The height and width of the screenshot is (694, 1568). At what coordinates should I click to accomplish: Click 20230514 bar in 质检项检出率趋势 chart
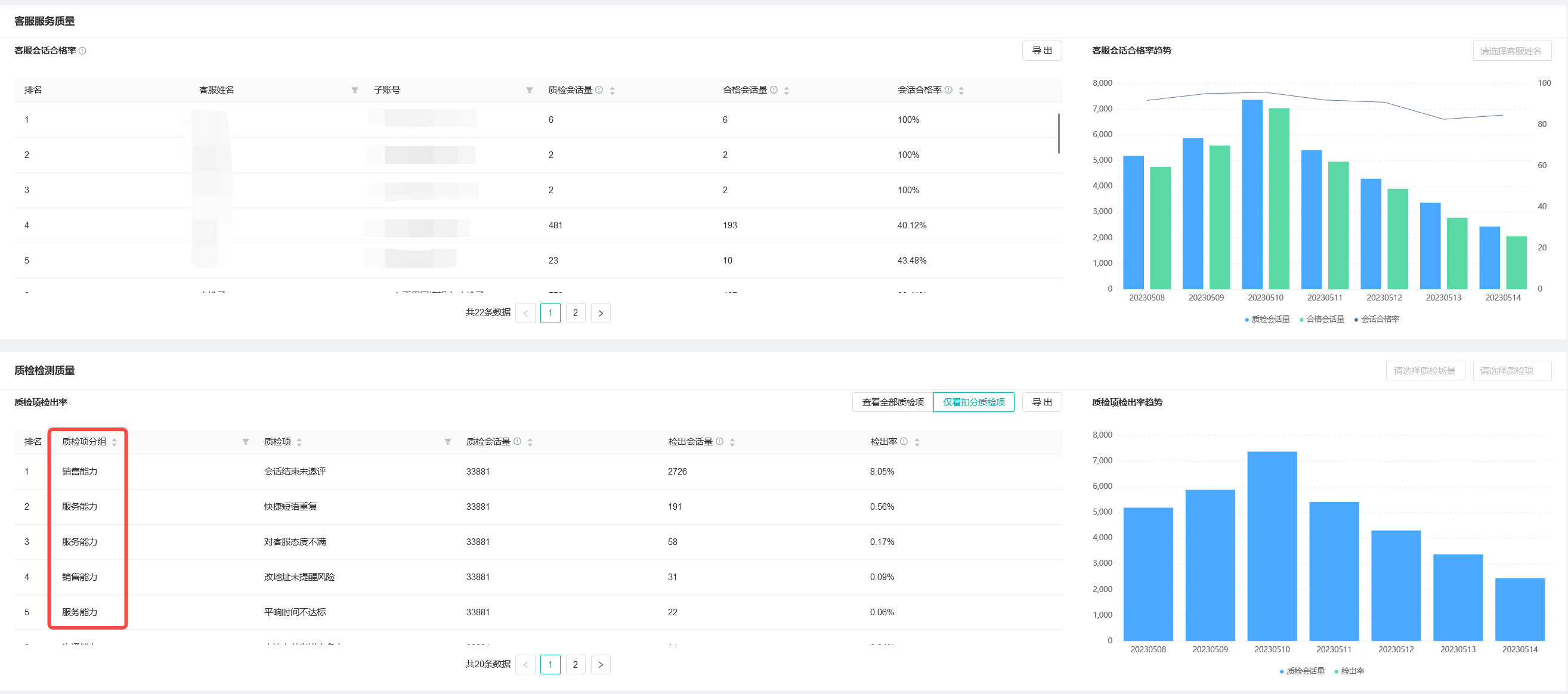point(1520,609)
